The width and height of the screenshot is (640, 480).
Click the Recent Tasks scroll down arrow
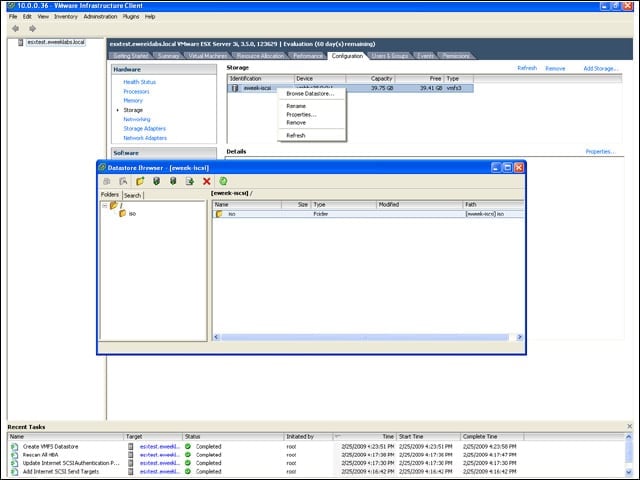pos(629,472)
